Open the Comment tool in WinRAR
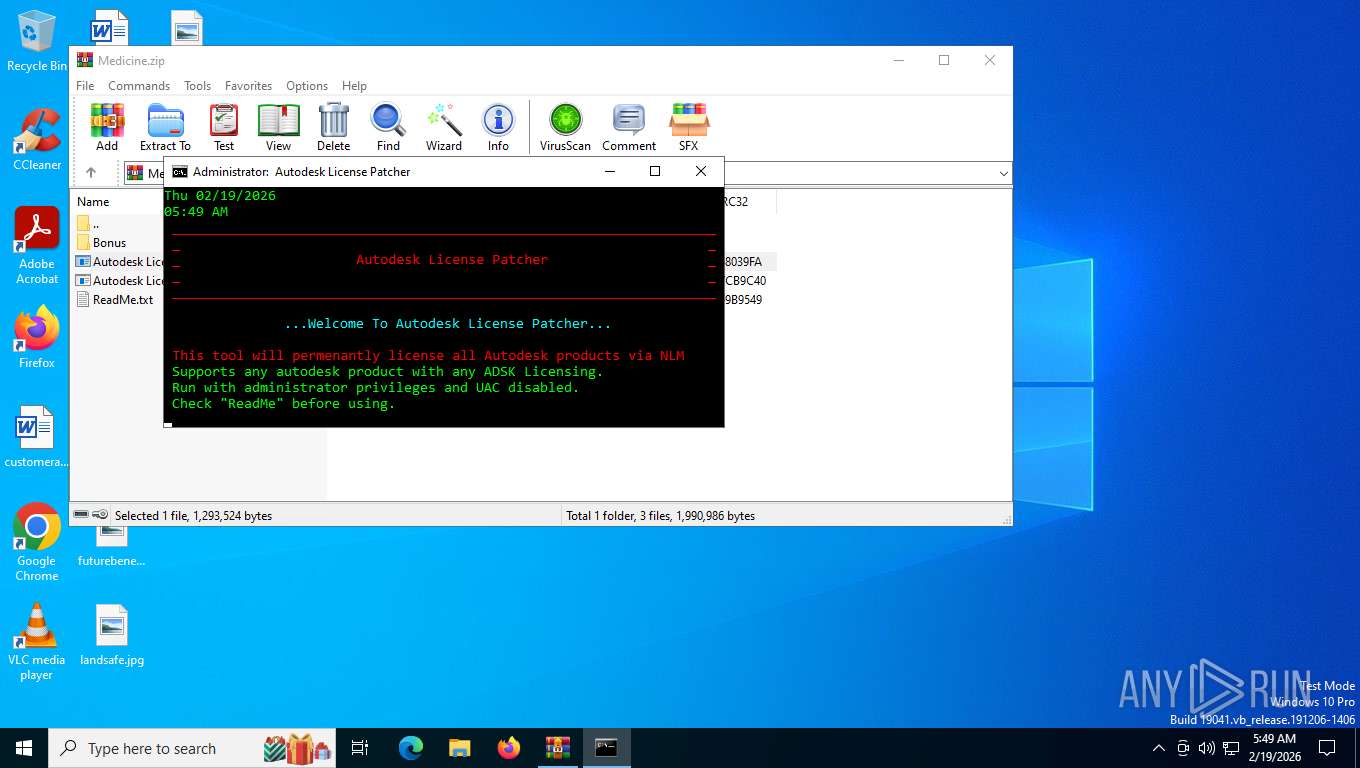Viewport: 1360px width, 768px height. click(629, 127)
